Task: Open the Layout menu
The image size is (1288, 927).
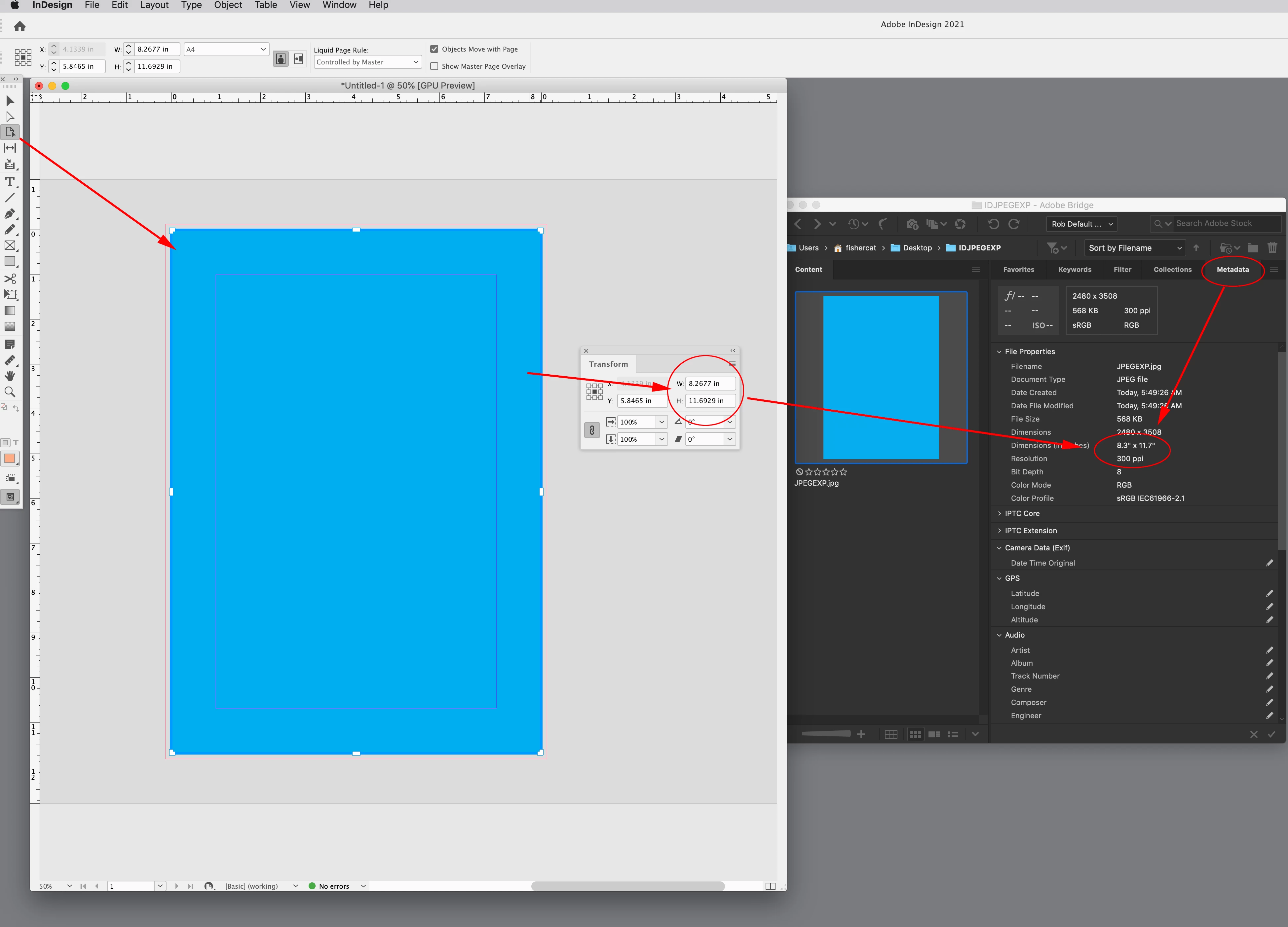Action: (x=154, y=5)
